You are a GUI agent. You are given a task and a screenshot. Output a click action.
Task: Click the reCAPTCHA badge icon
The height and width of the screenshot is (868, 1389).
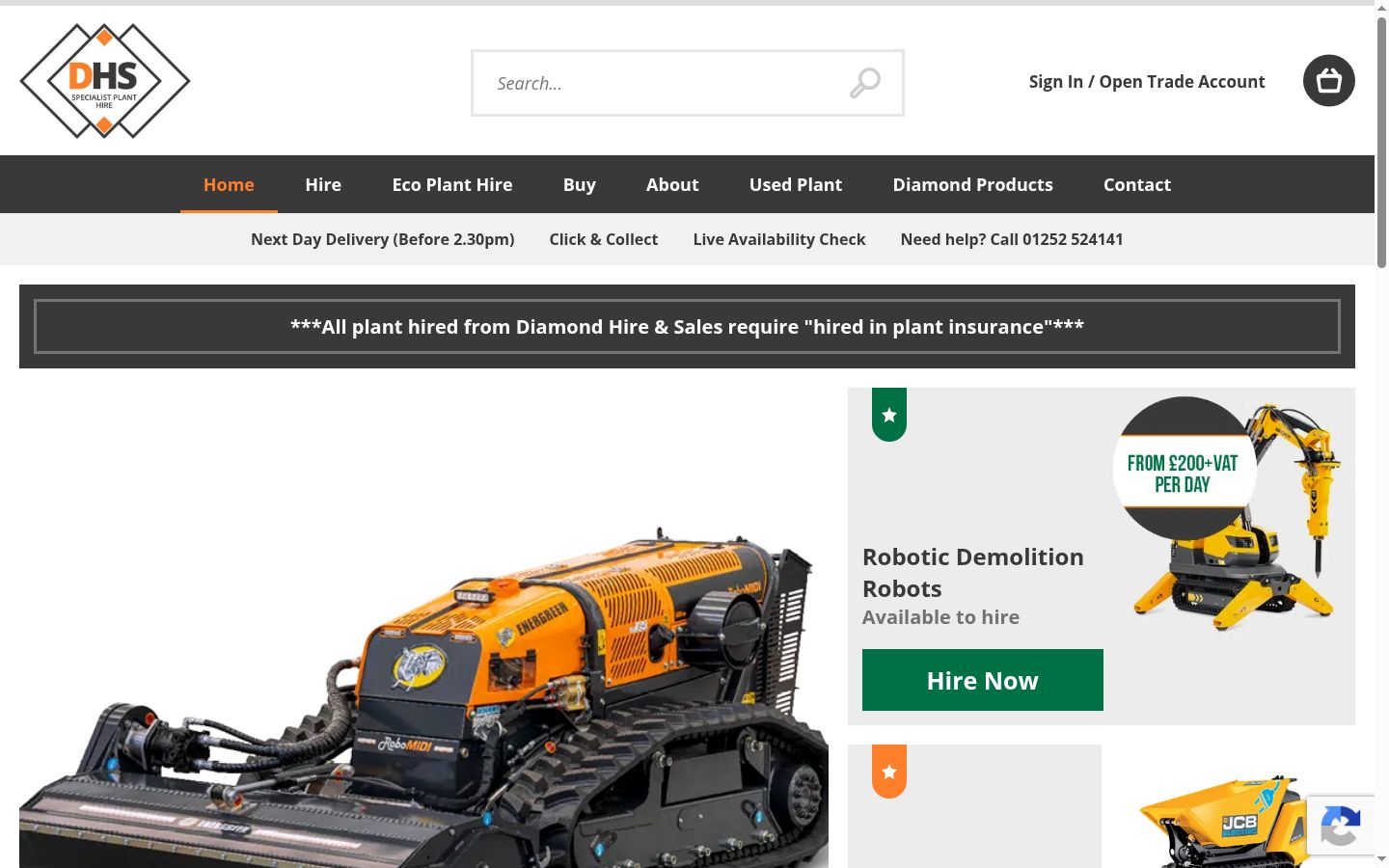pos(1341,826)
